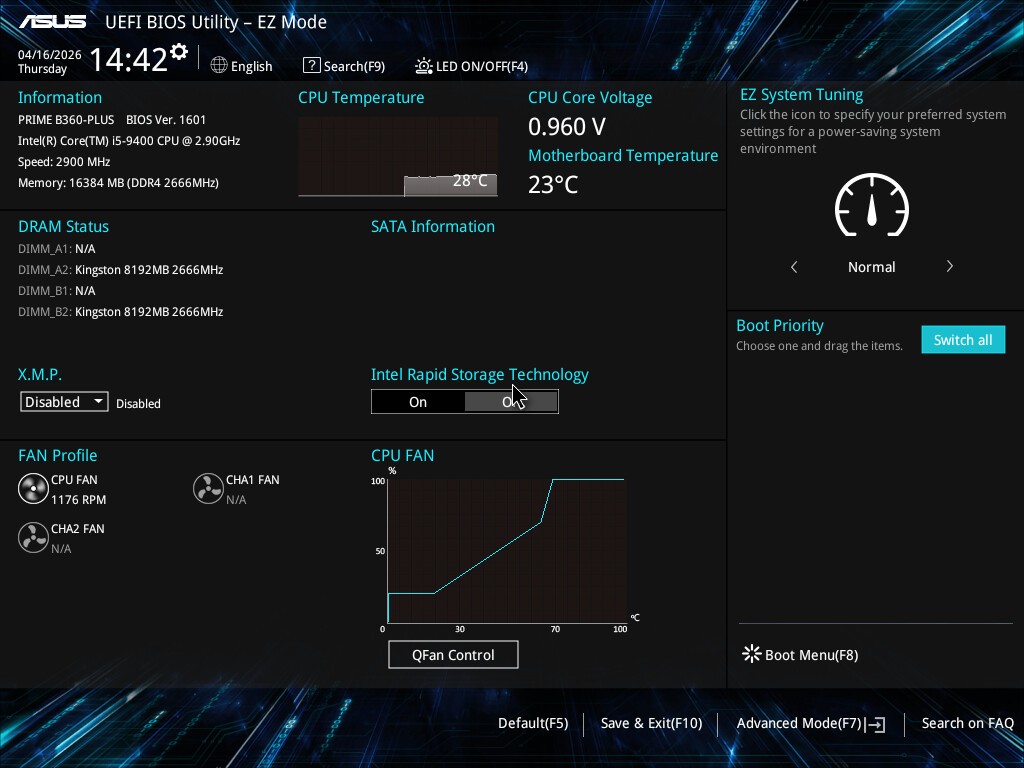1024x768 pixels.
Task: Click DIMM_A2 Kingston 8192MB entry
Action: [121, 270]
